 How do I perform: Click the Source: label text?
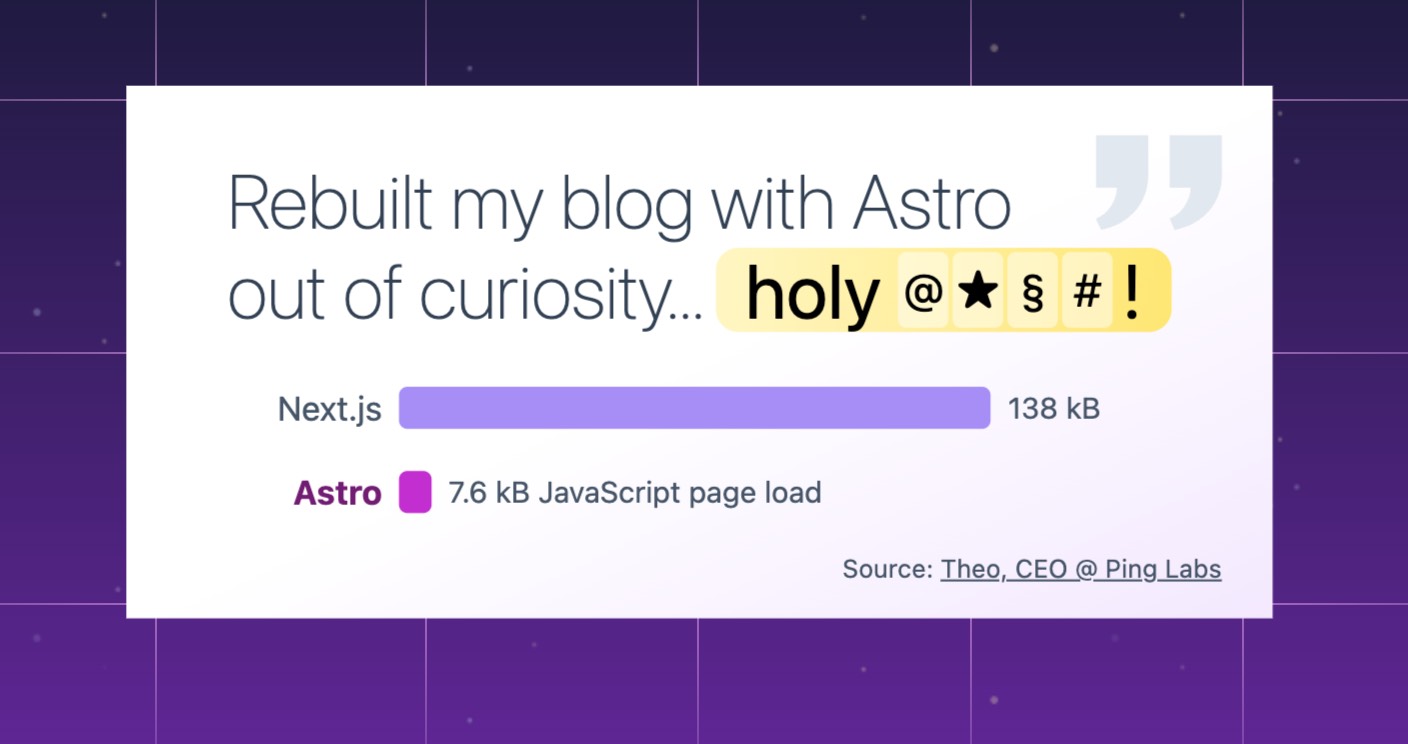click(x=887, y=570)
